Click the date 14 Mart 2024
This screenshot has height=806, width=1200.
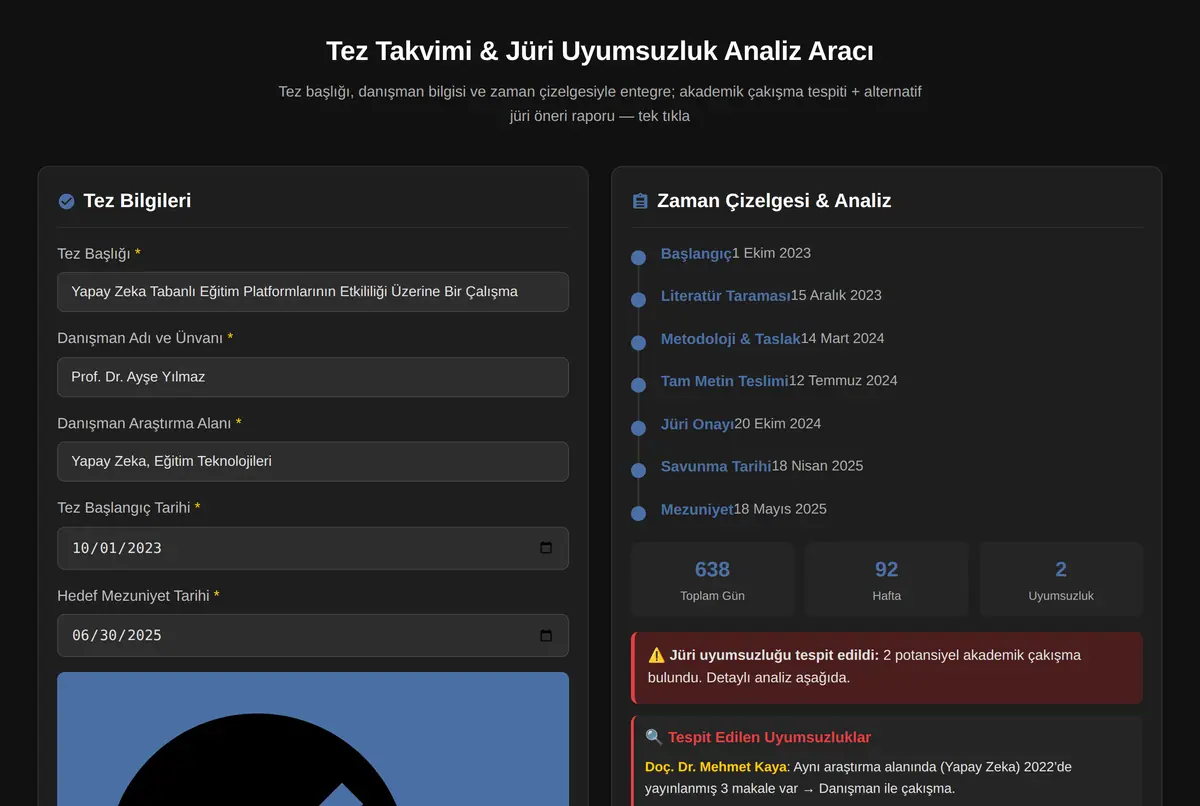coord(843,338)
